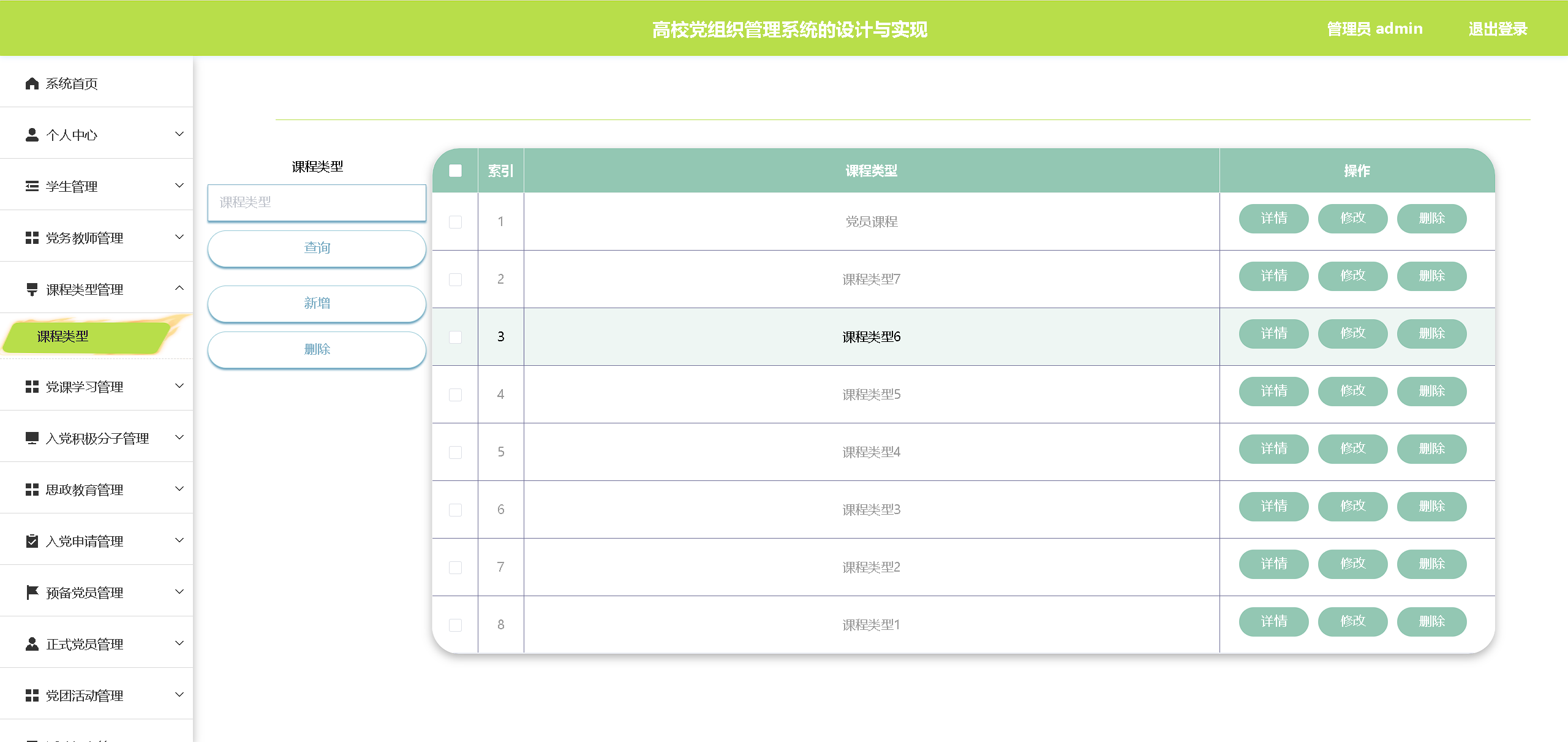This screenshot has height=742, width=1568.
Task: Click the brush icon beside 课程类型管理
Action: pos(32,289)
